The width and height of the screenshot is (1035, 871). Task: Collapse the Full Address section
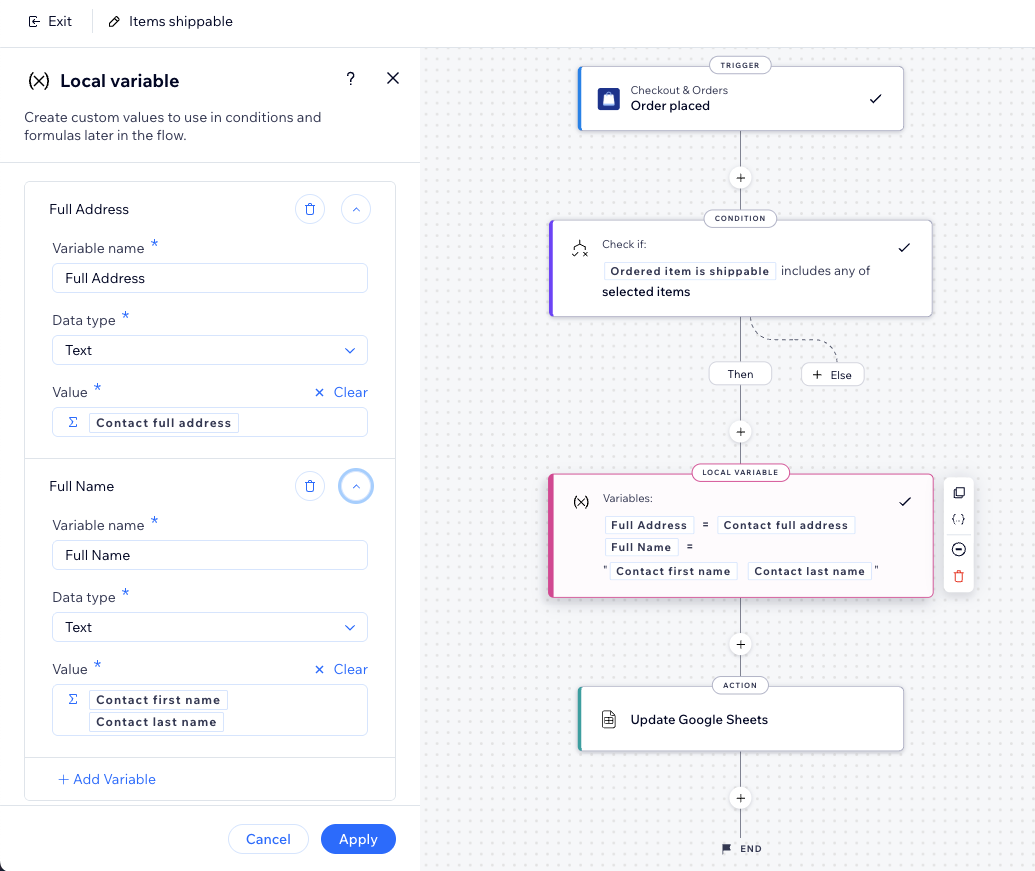click(x=356, y=209)
